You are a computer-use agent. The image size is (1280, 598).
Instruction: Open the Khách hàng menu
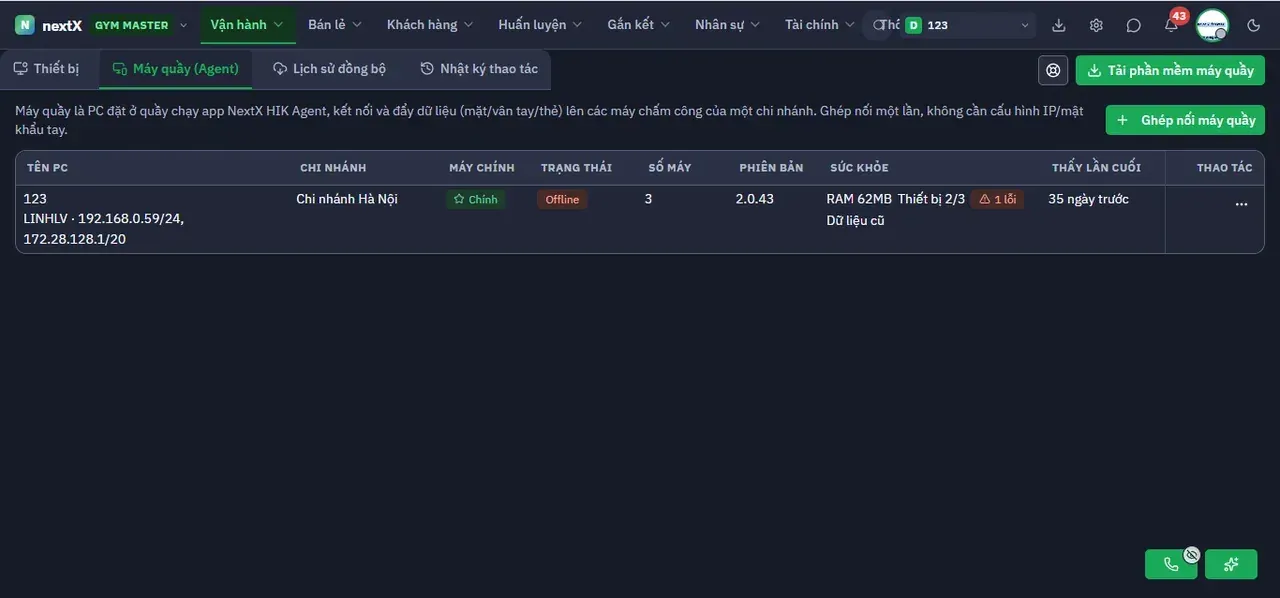tap(431, 25)
